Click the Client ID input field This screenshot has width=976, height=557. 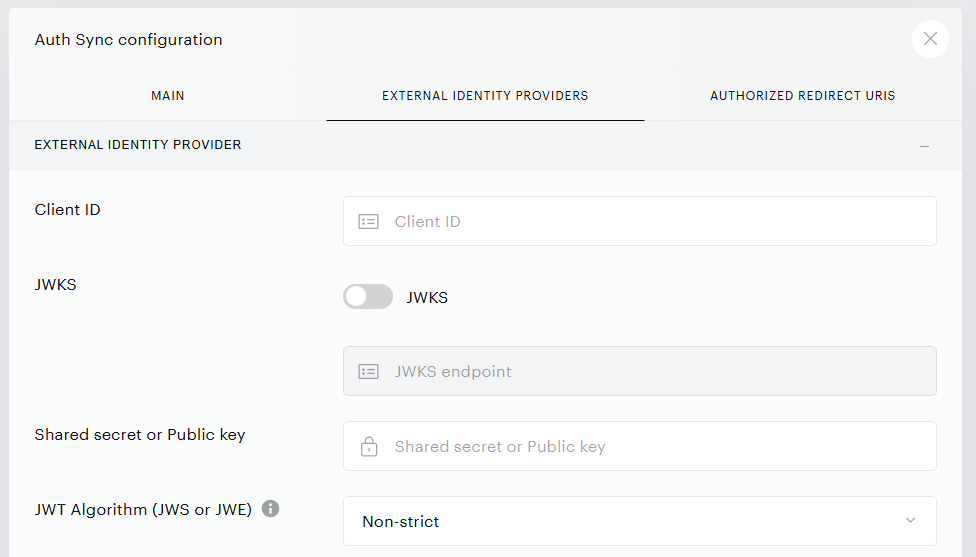639,222
